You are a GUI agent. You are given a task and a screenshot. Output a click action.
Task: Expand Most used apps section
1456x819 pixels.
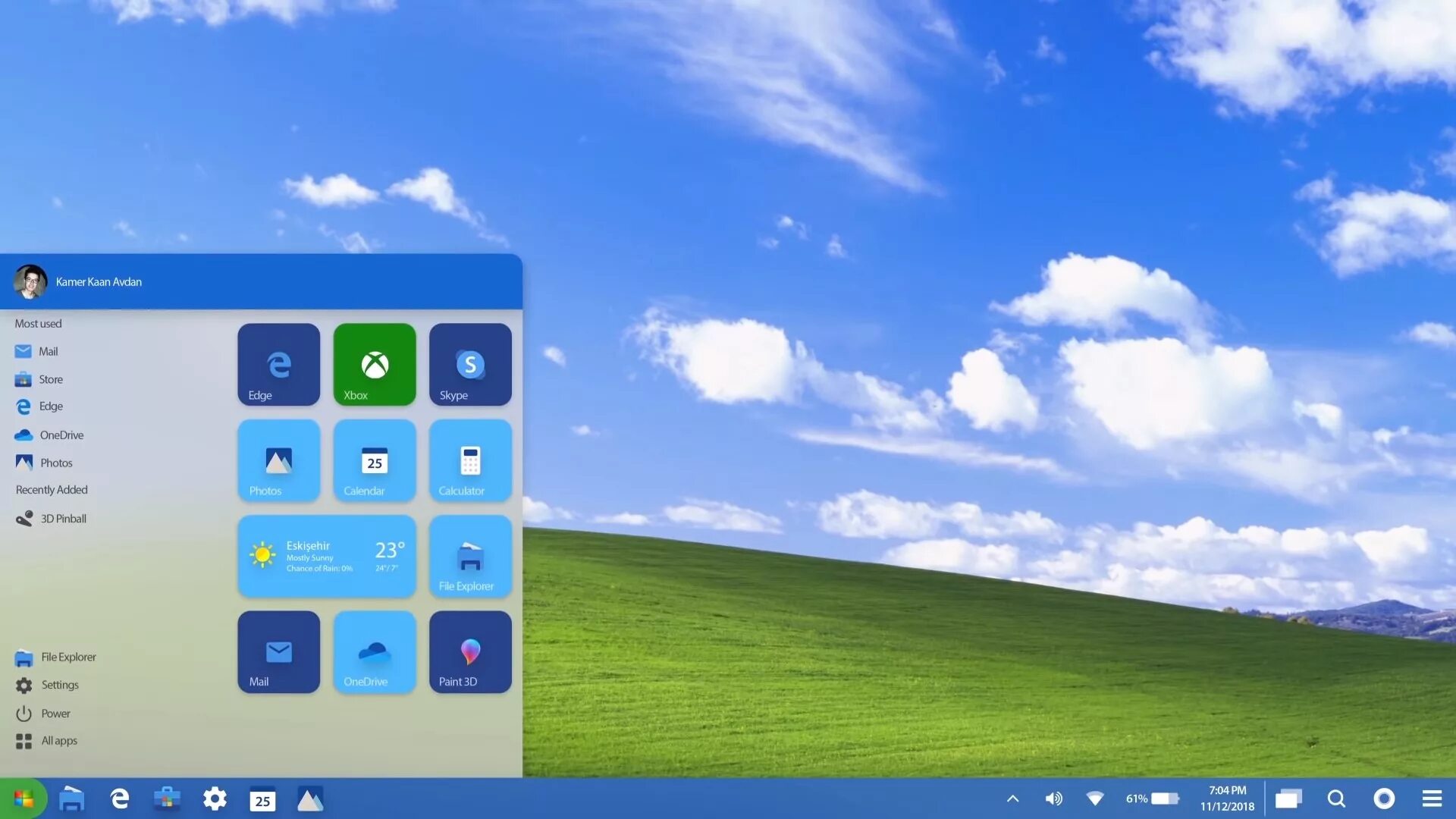click(x=38, y=323)
